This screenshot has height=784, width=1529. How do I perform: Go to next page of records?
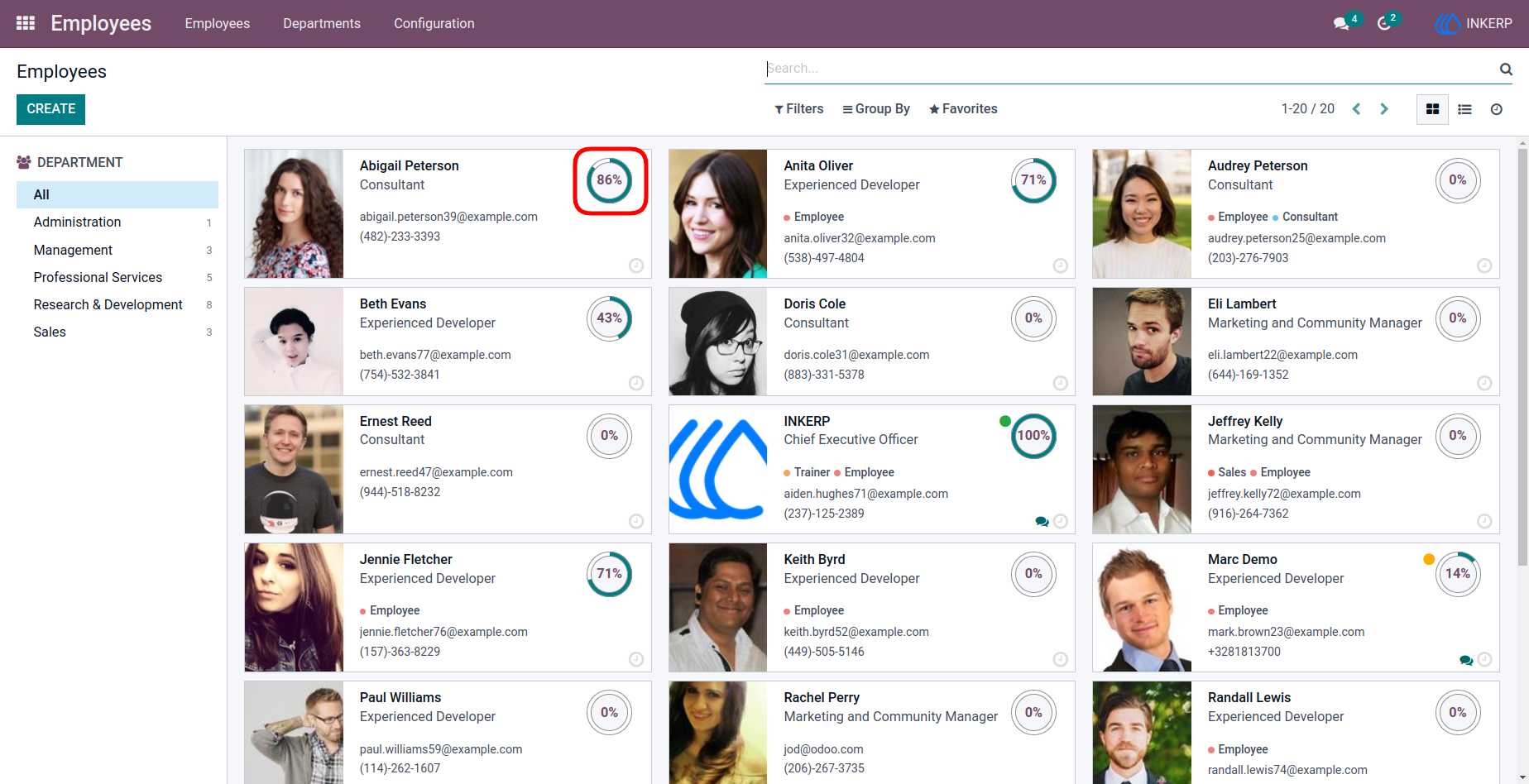point(1384,109)
